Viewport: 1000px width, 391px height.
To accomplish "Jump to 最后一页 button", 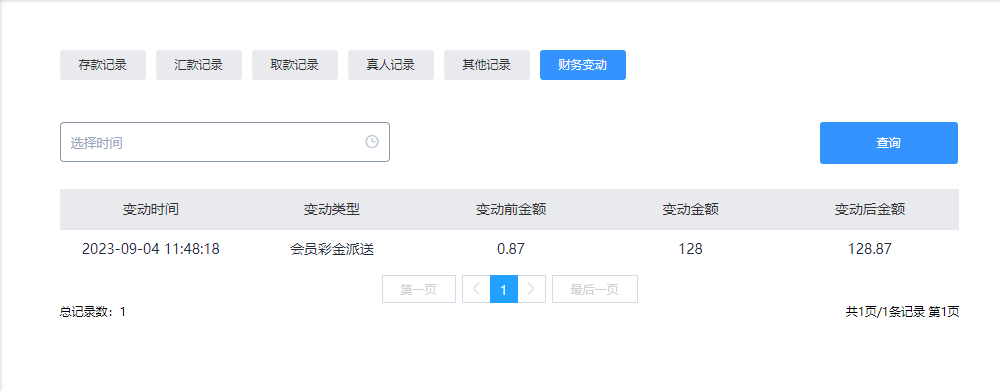I will click(594, 289).
